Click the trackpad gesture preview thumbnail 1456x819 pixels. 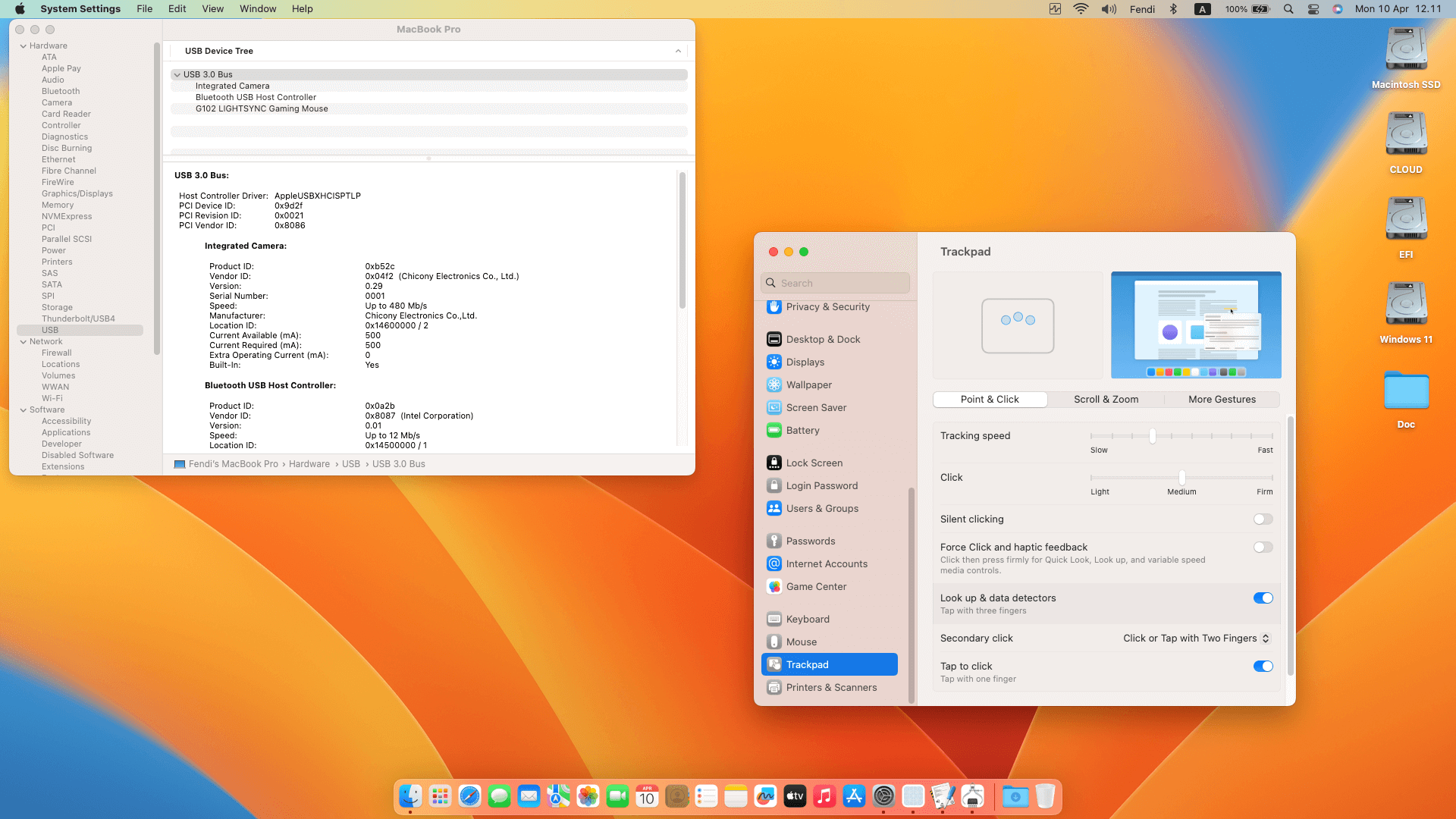click(1018, 325)
